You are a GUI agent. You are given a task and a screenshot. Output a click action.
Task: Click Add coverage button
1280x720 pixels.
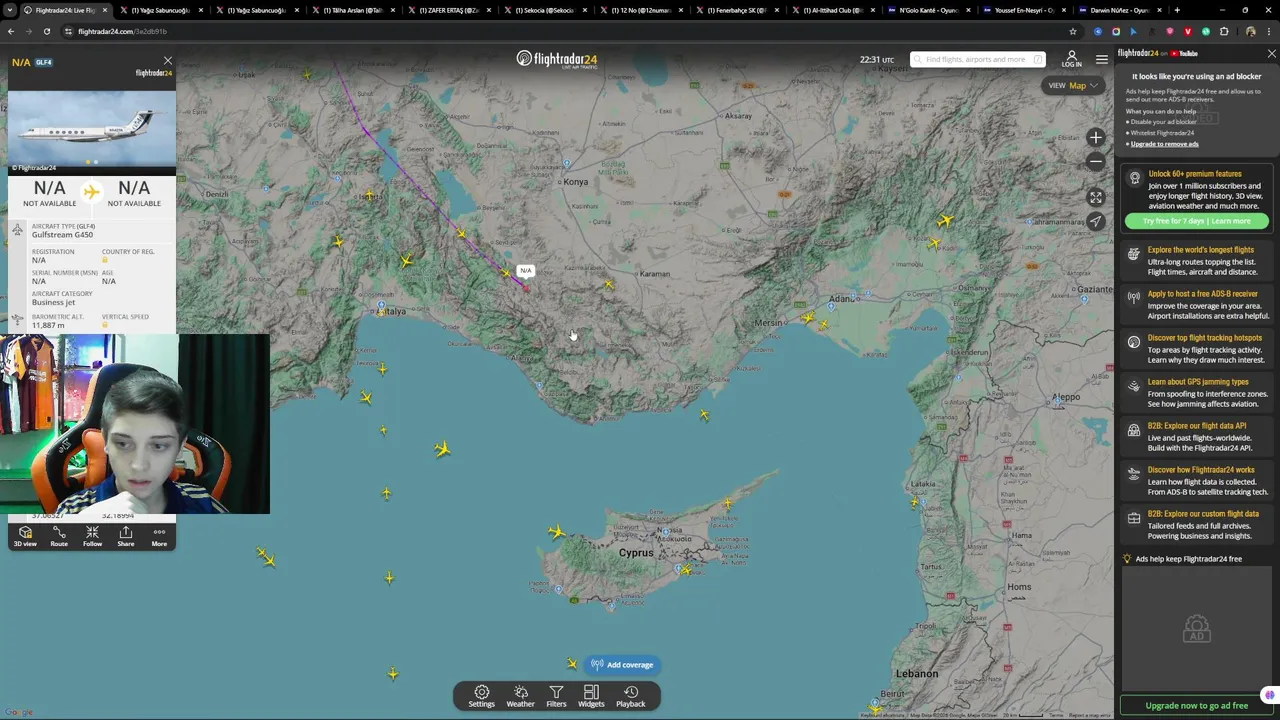point(621,665)
